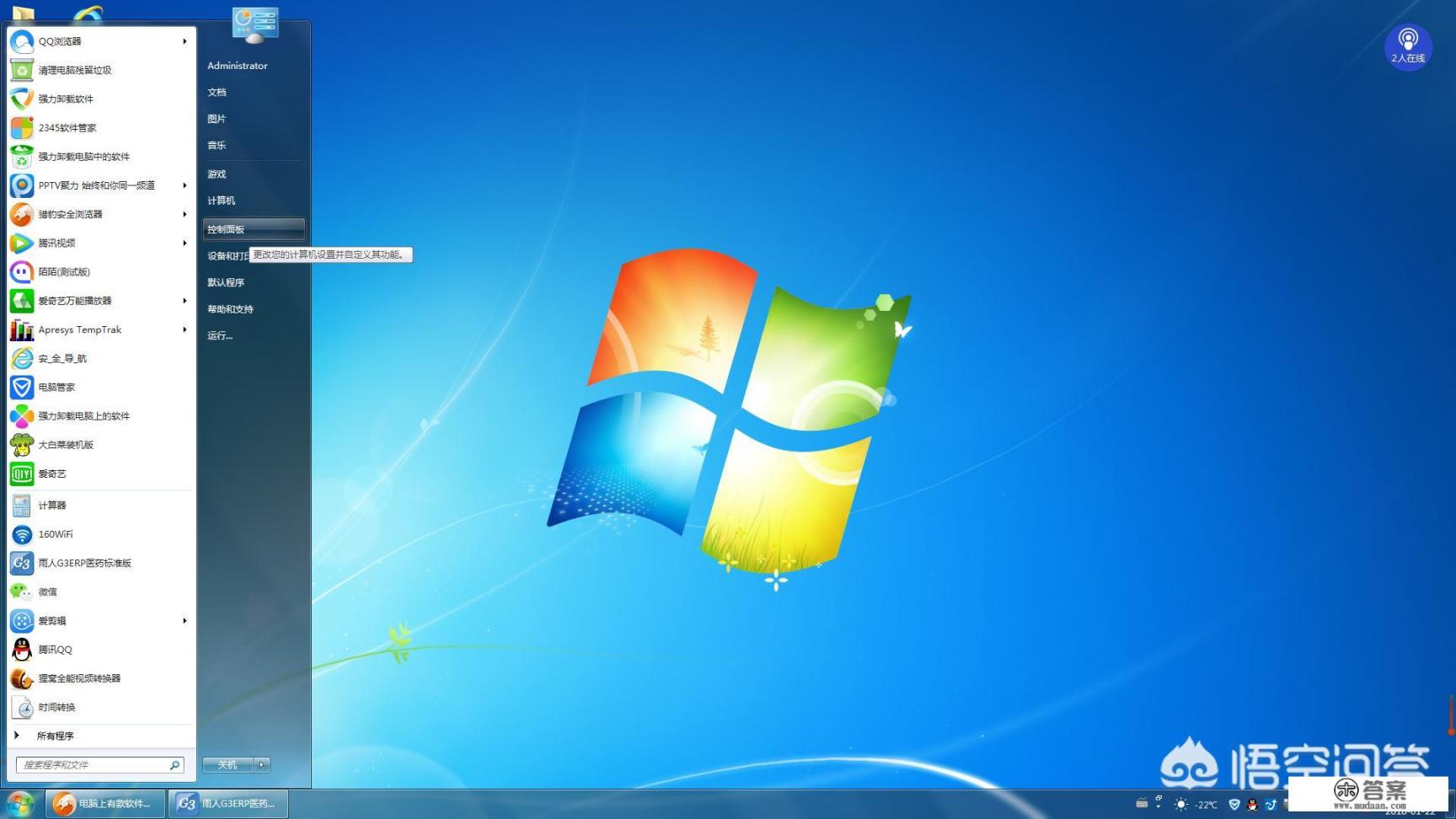The image size is (1456, 819).
Task: Open 时间转换 shortcut
Action: [101, 707]
